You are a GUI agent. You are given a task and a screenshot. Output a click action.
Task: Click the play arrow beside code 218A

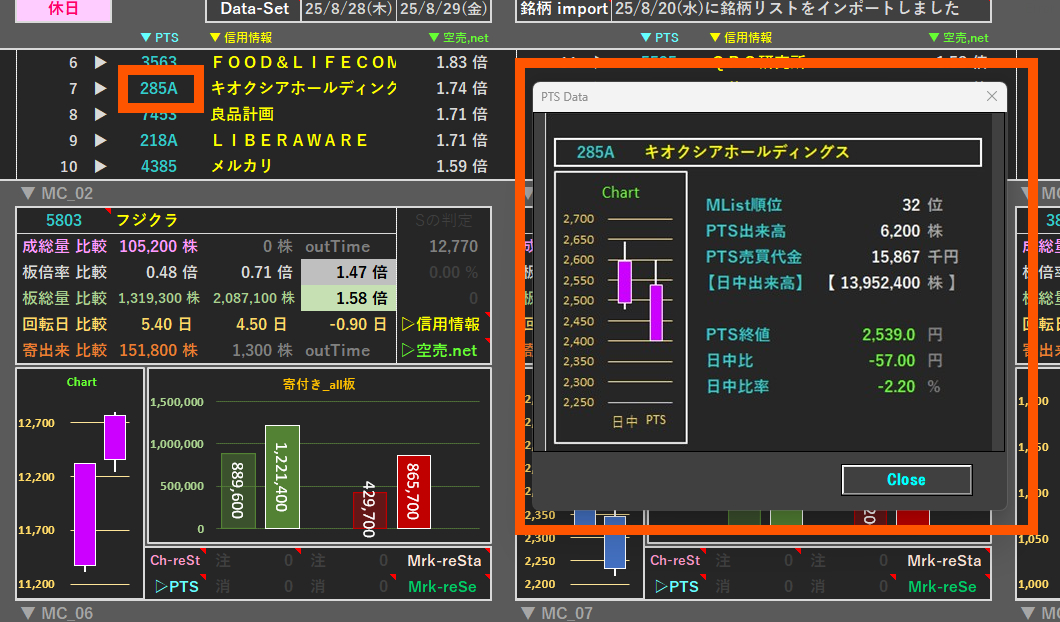[101, 140]
